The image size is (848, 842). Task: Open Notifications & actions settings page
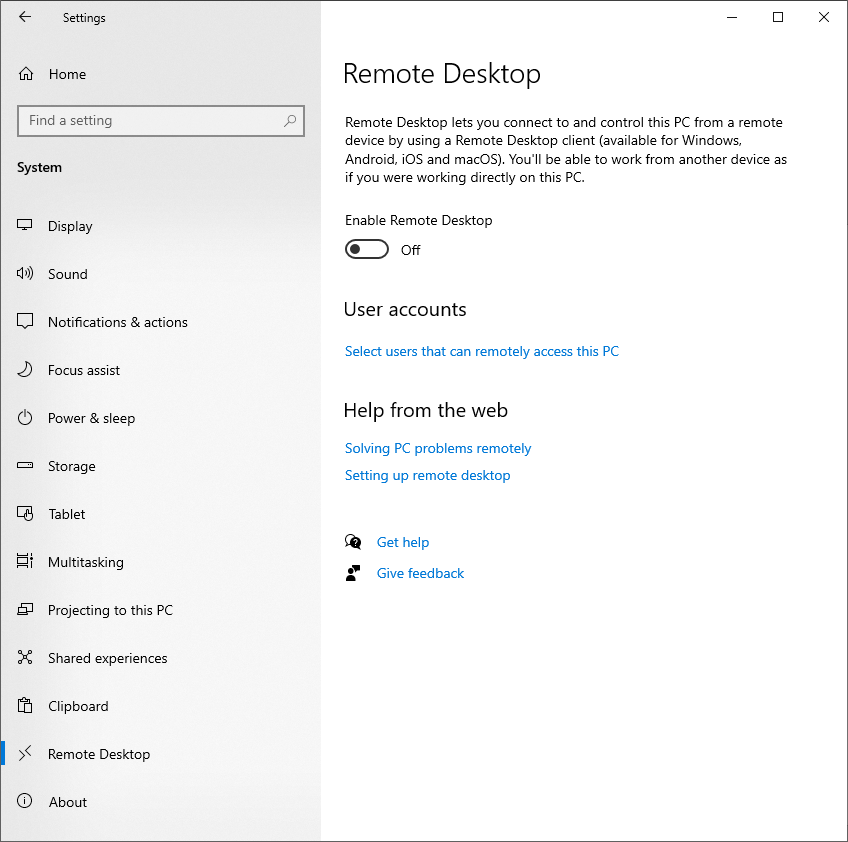pyautogui.click(x=117, y=322)
